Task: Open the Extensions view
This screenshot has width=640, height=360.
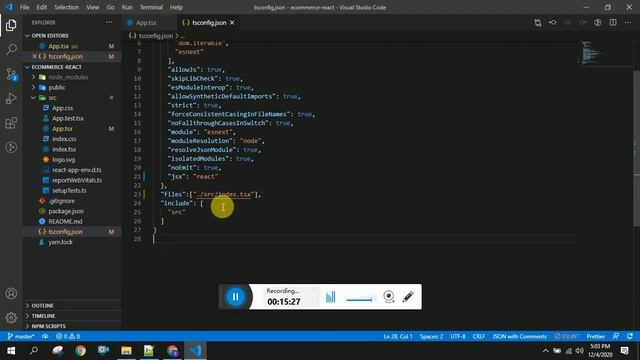Action: (11, 122)
